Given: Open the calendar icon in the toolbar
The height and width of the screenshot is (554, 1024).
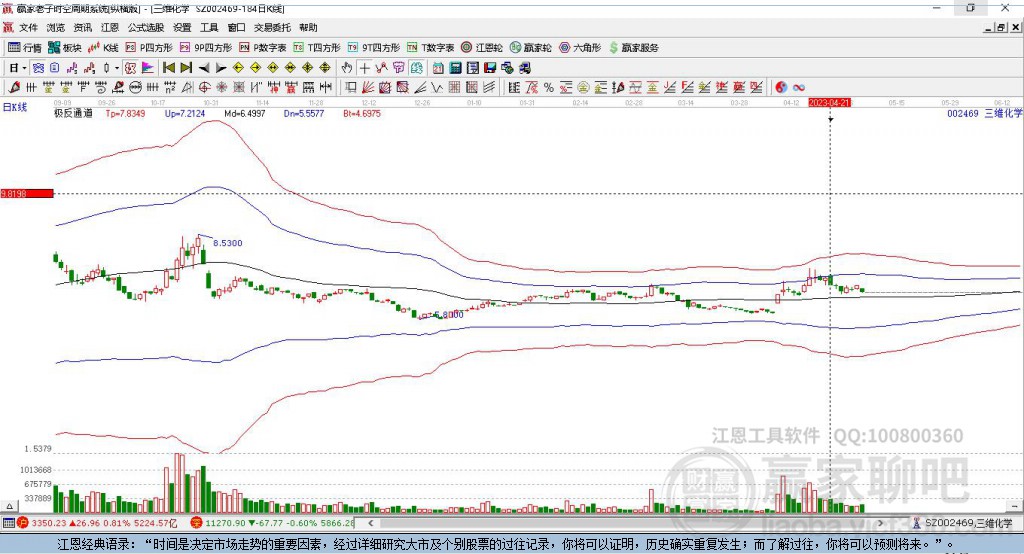Looking at the screenshot, I should [438, 67].
